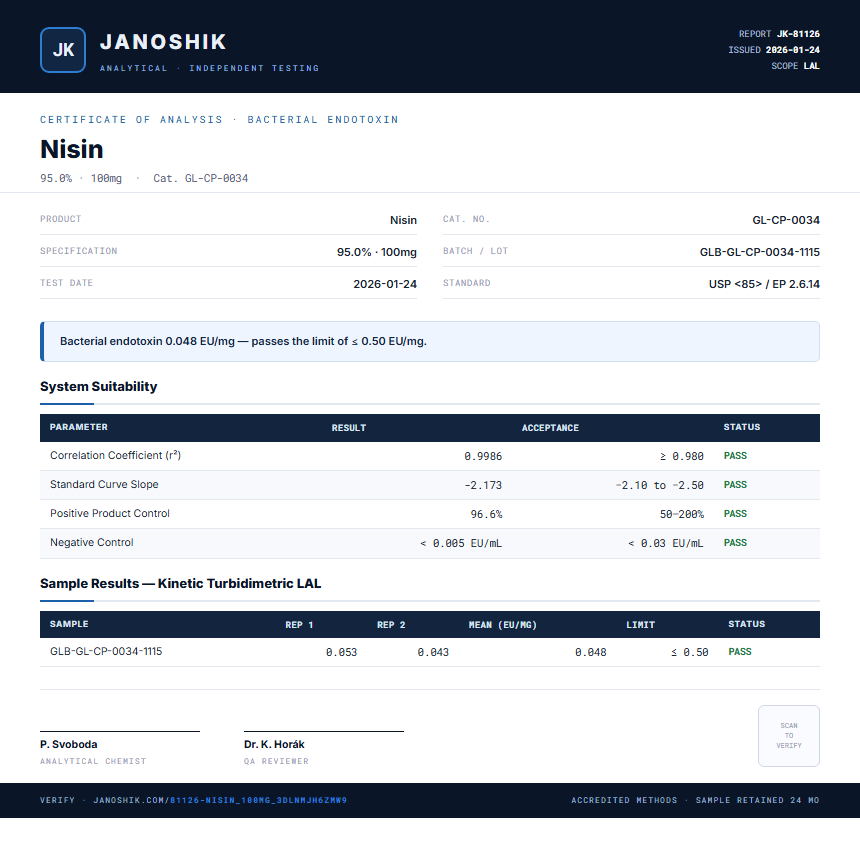Click Standard Curve Slope row label

click(104, 484)
